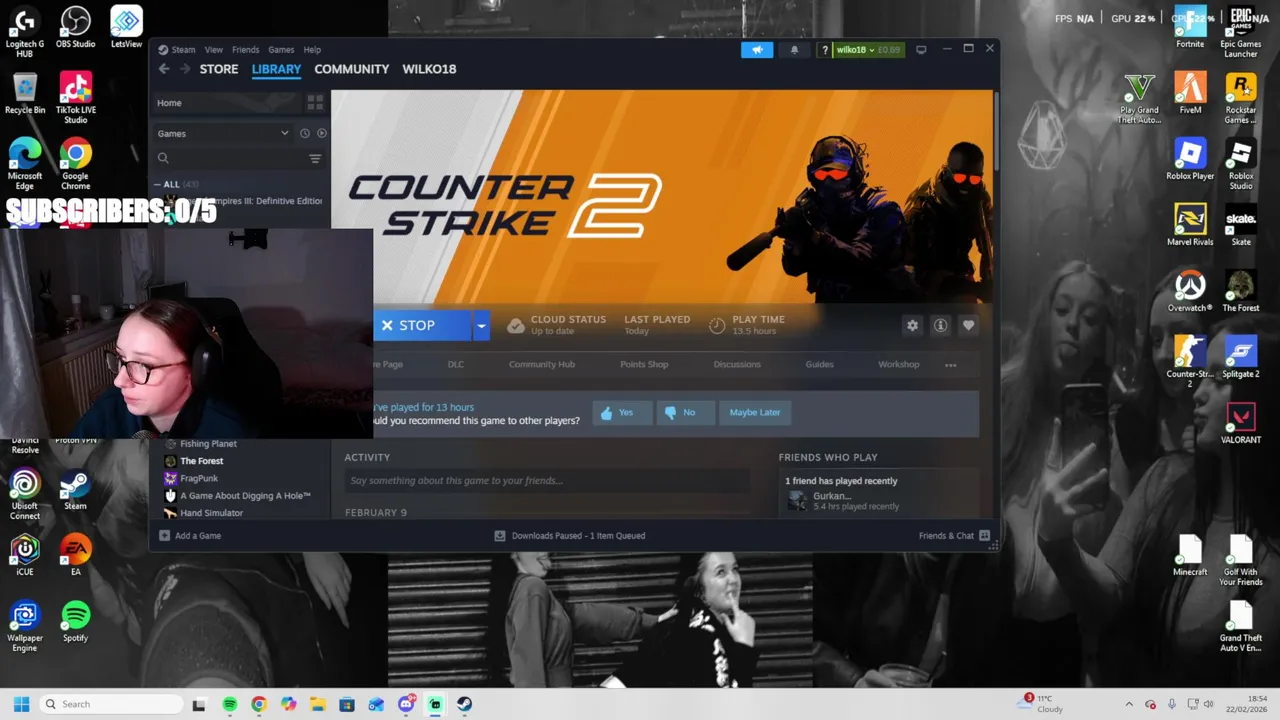
Task: Open Marvel Rivals desktop icon
Action: (1190, 225)
